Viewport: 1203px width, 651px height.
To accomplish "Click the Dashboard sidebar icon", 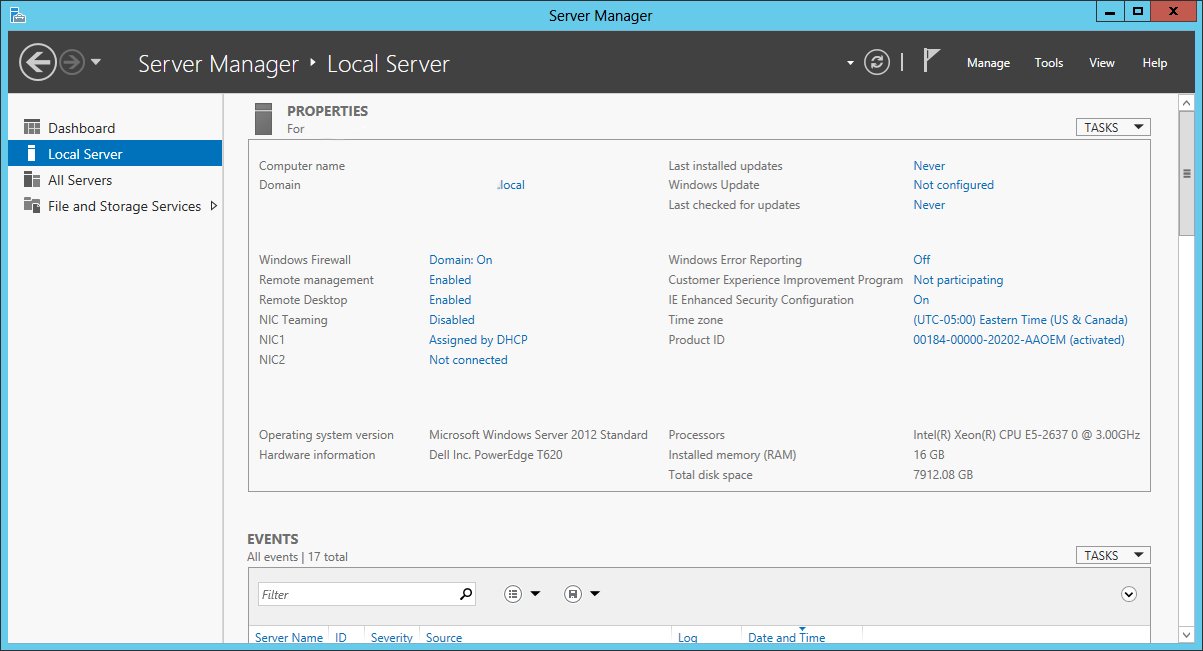I will click(32, 127).
